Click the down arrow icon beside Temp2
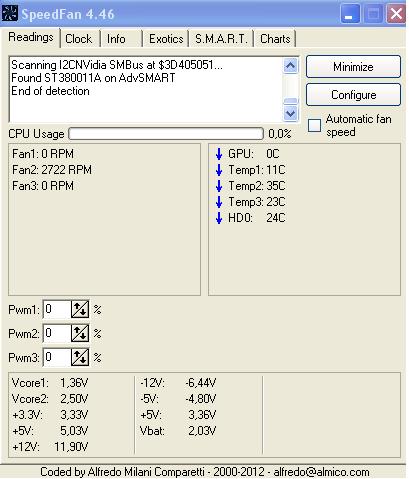The image size is (409, 479). tap(219, 186)
